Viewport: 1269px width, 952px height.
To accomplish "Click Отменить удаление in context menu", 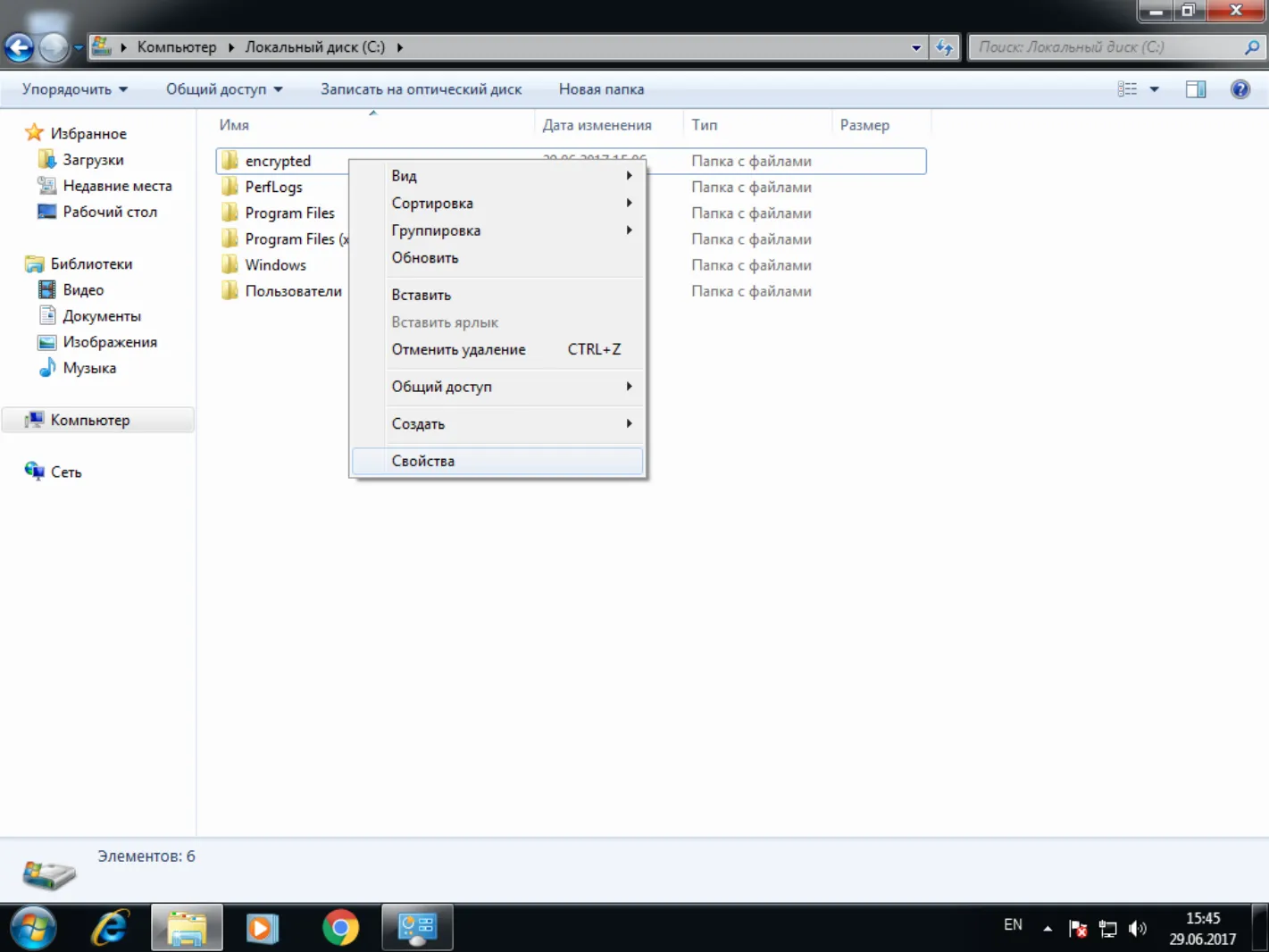I will pyautogui.click(x=497, y=349).
